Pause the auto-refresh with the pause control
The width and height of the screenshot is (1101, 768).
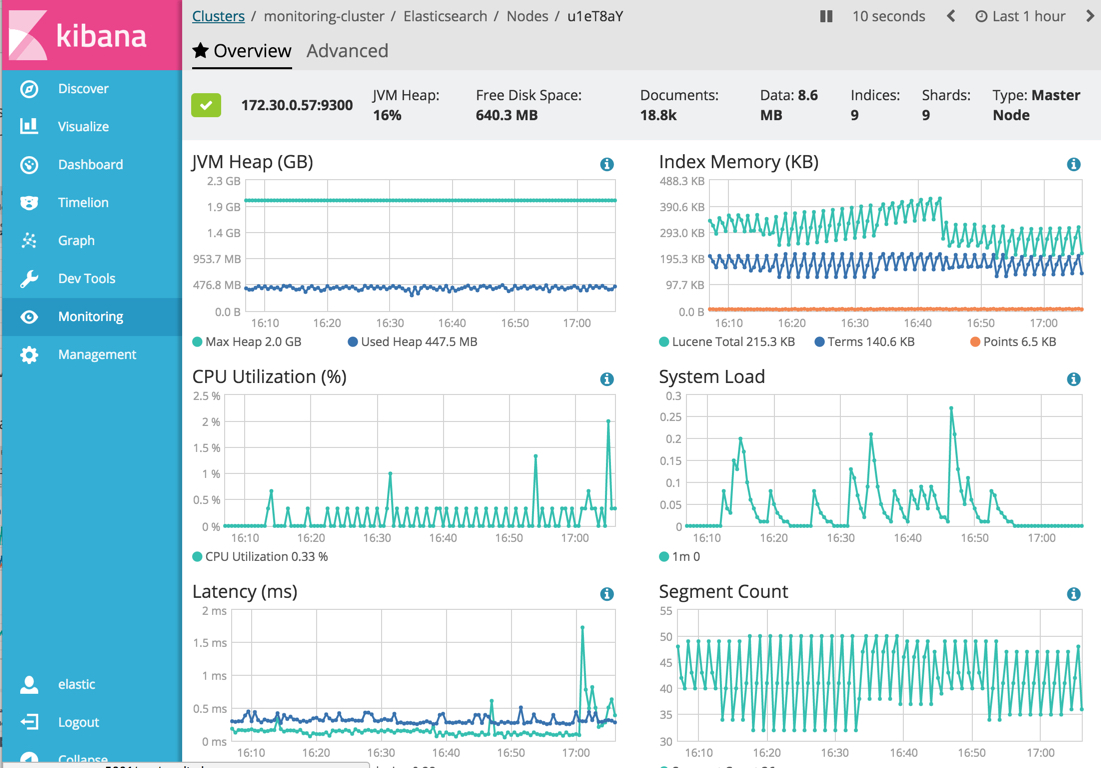coord(824,16)
